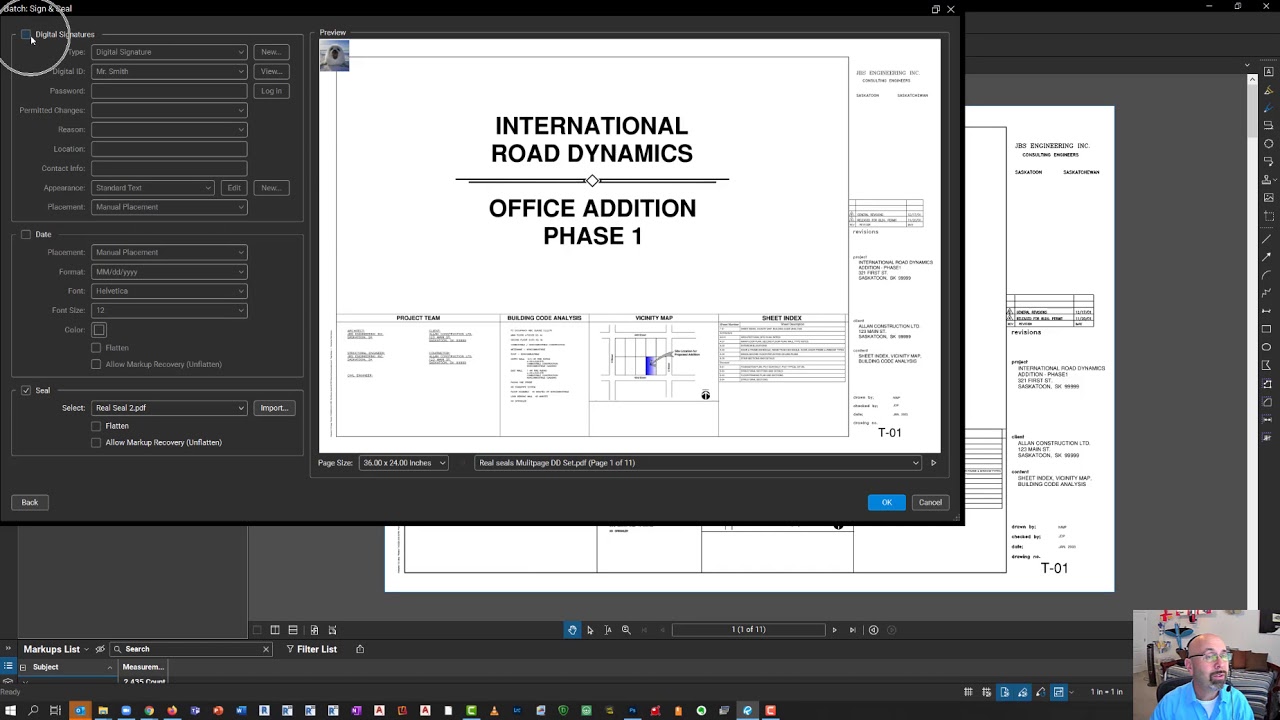Select the Arrow tool in right toolbar

click(1267, 256)
